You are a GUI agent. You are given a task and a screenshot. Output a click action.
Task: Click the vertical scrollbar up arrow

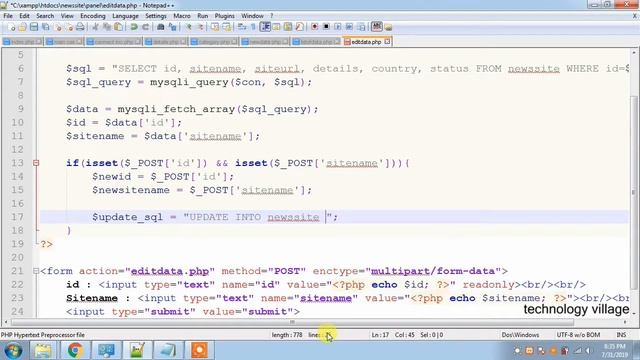(x=634, y=53)
